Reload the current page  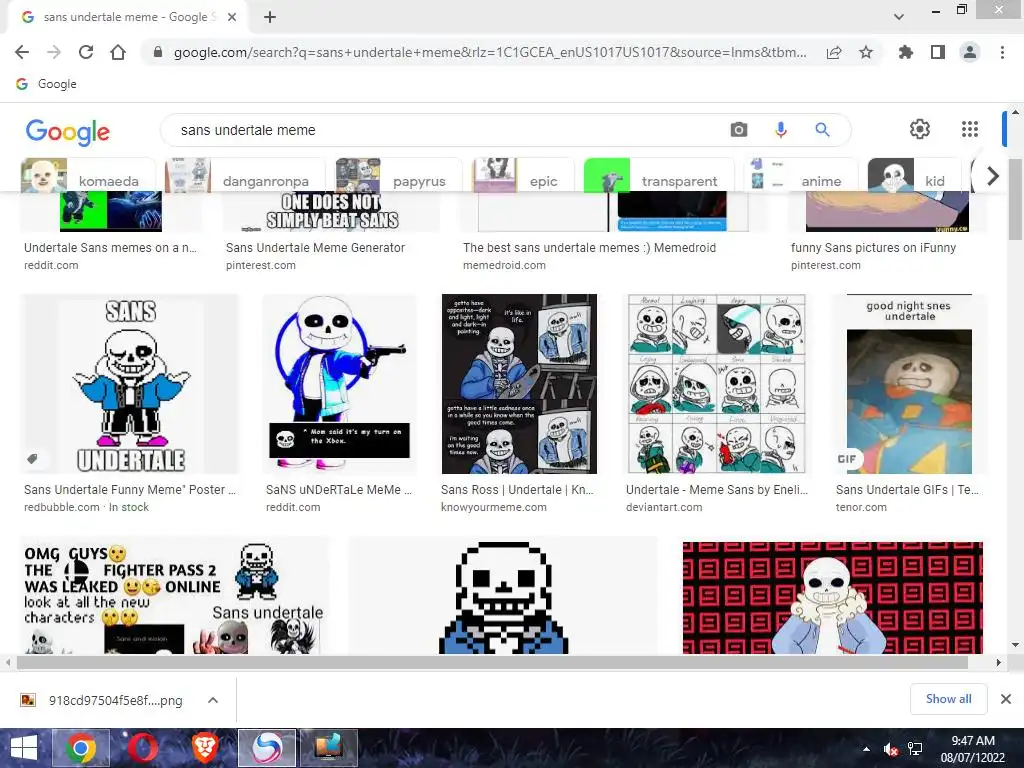86,52
